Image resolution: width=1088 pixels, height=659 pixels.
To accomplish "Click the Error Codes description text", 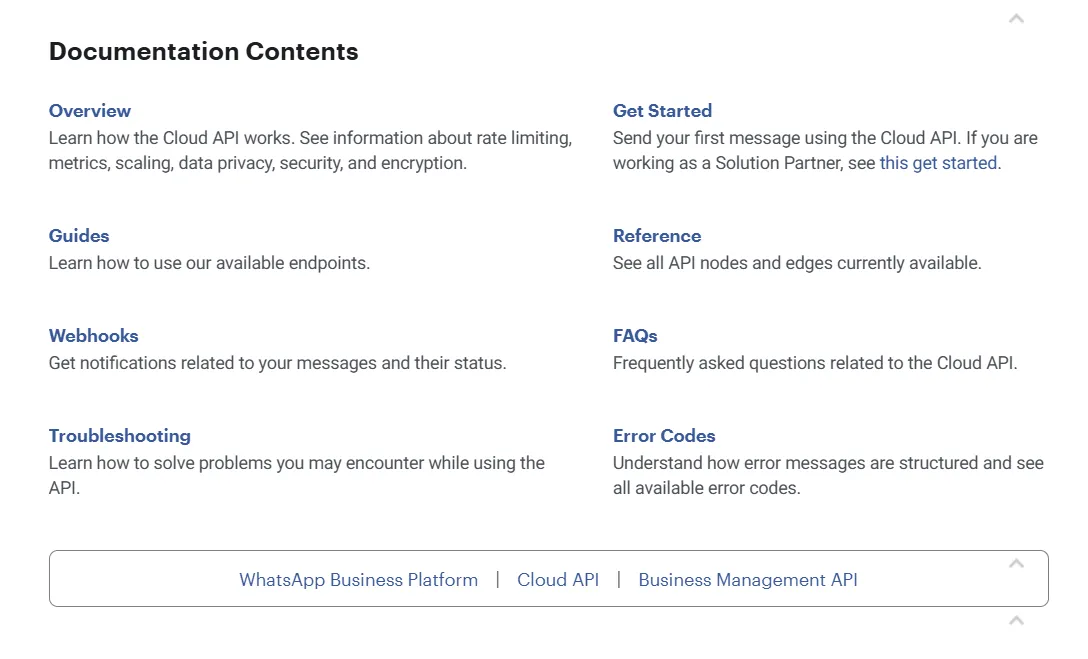I will [x=828, y=475].
